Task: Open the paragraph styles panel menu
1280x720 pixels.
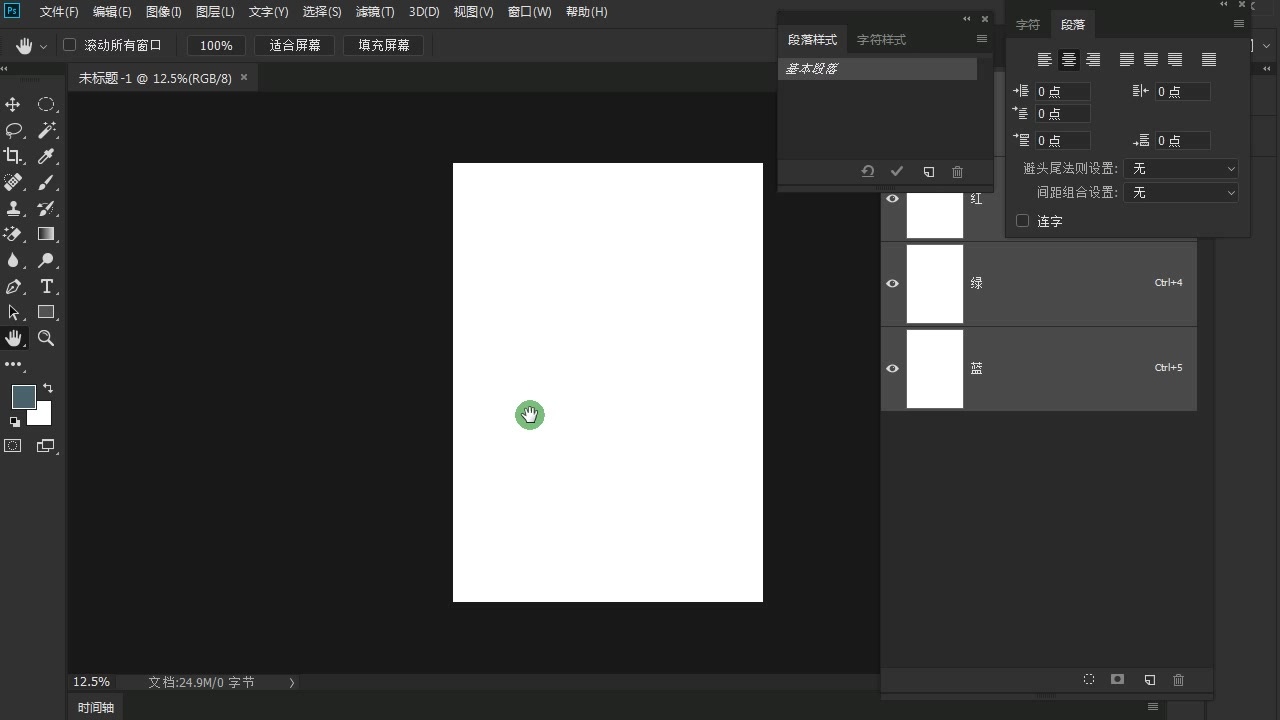Action: [x=981, y=39]
